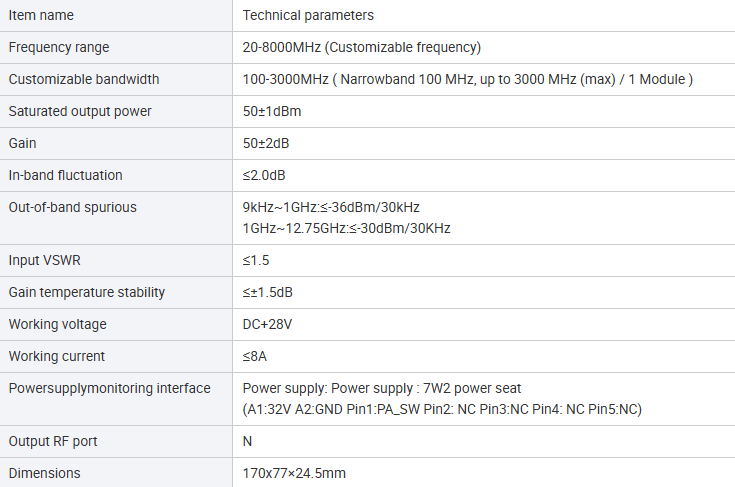This screenshot has width=735, height=487.
Task: Click the 'Item name' header cell
Action: (x=41, y=15)
